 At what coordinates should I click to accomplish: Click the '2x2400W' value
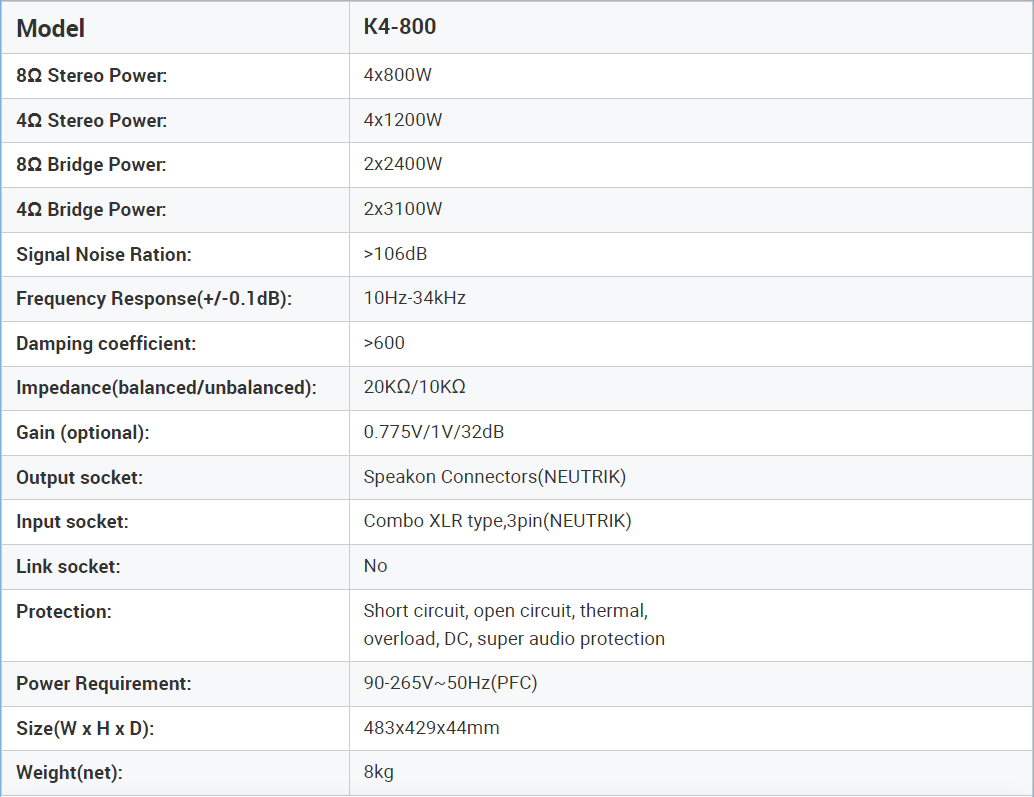point(403,163)
